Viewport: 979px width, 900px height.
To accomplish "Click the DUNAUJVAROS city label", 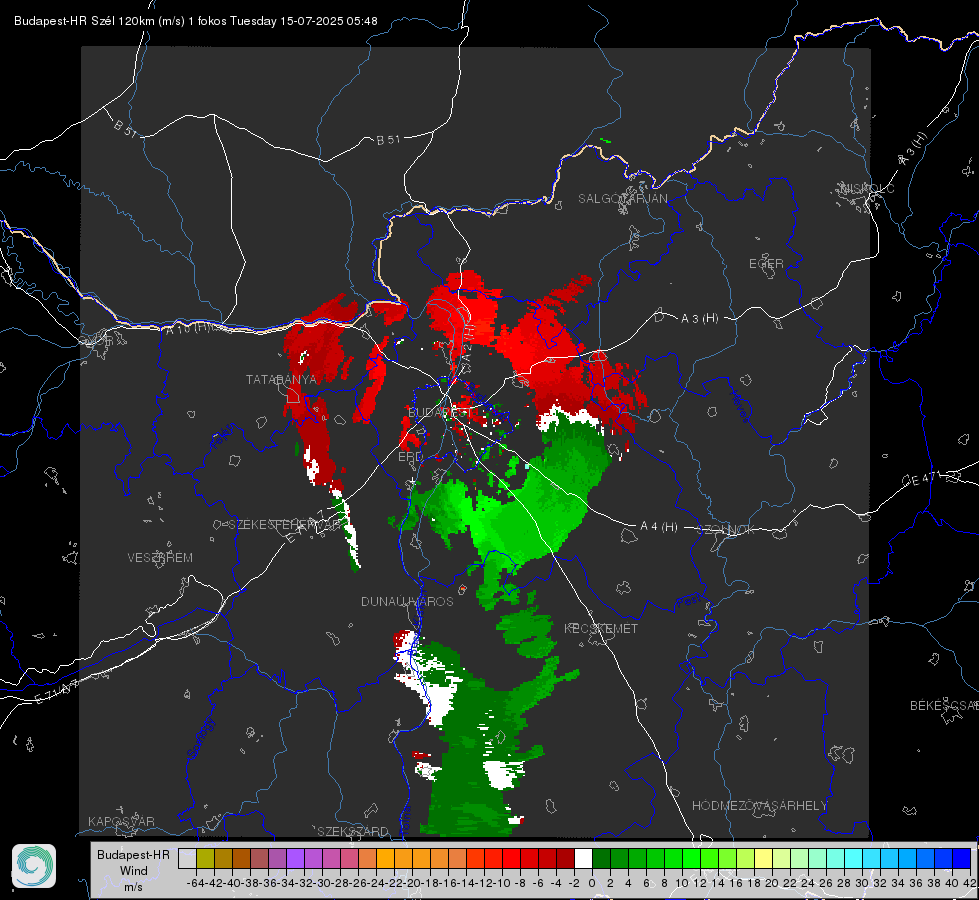I will (407, 601).
